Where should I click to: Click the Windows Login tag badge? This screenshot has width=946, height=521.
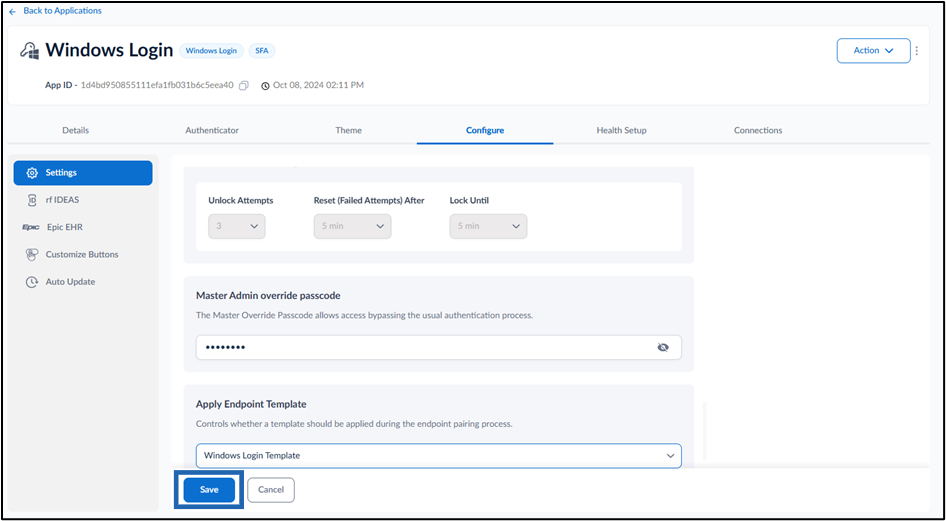tap(211, 51)
